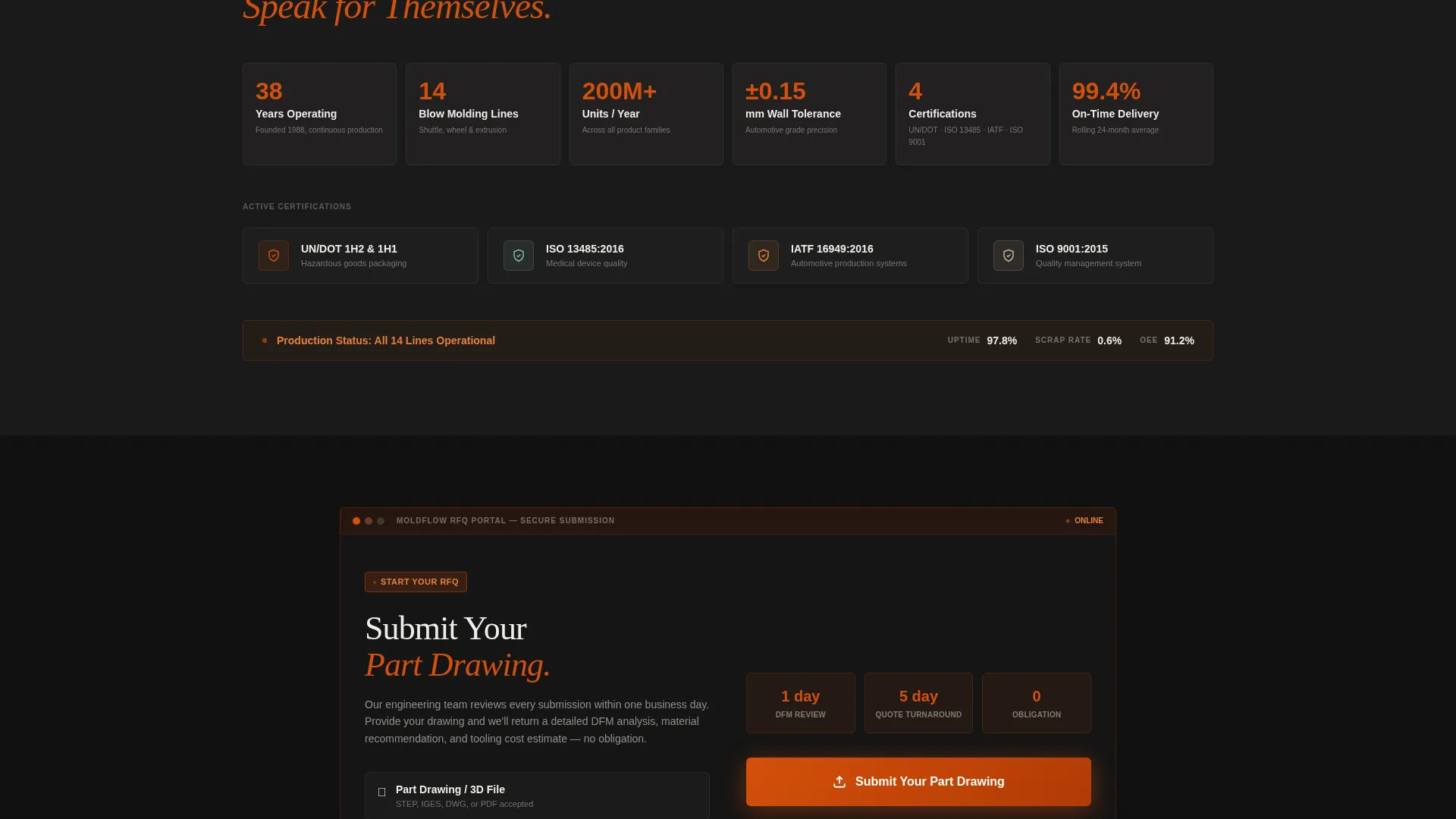Click the 1 day DFM Review tile
The image size is (1456, 819).
[801, 703]
